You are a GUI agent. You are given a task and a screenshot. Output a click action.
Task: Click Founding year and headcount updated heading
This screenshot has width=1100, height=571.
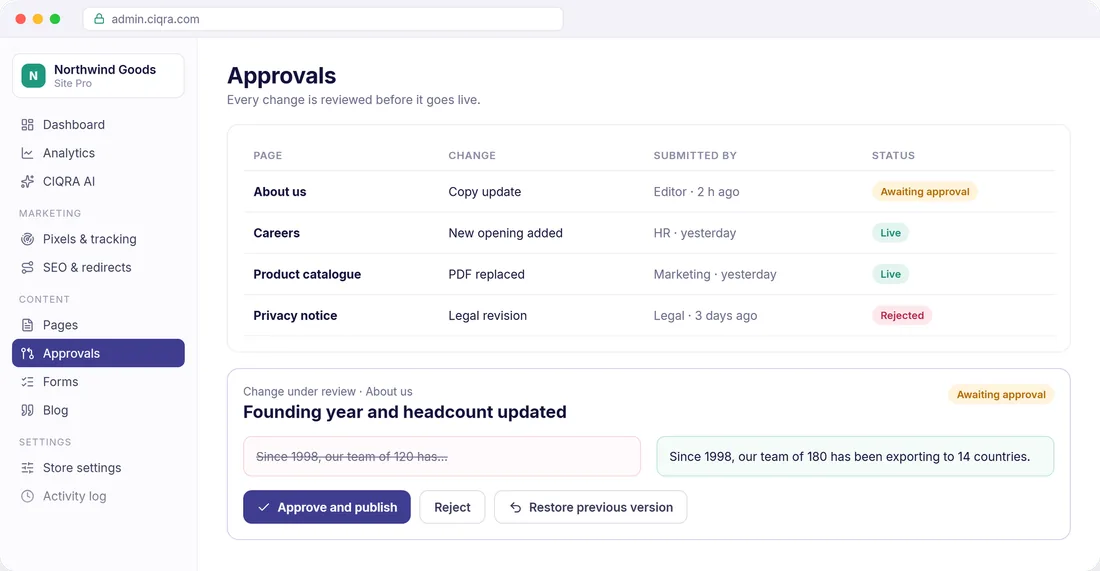tap(405, 412)
